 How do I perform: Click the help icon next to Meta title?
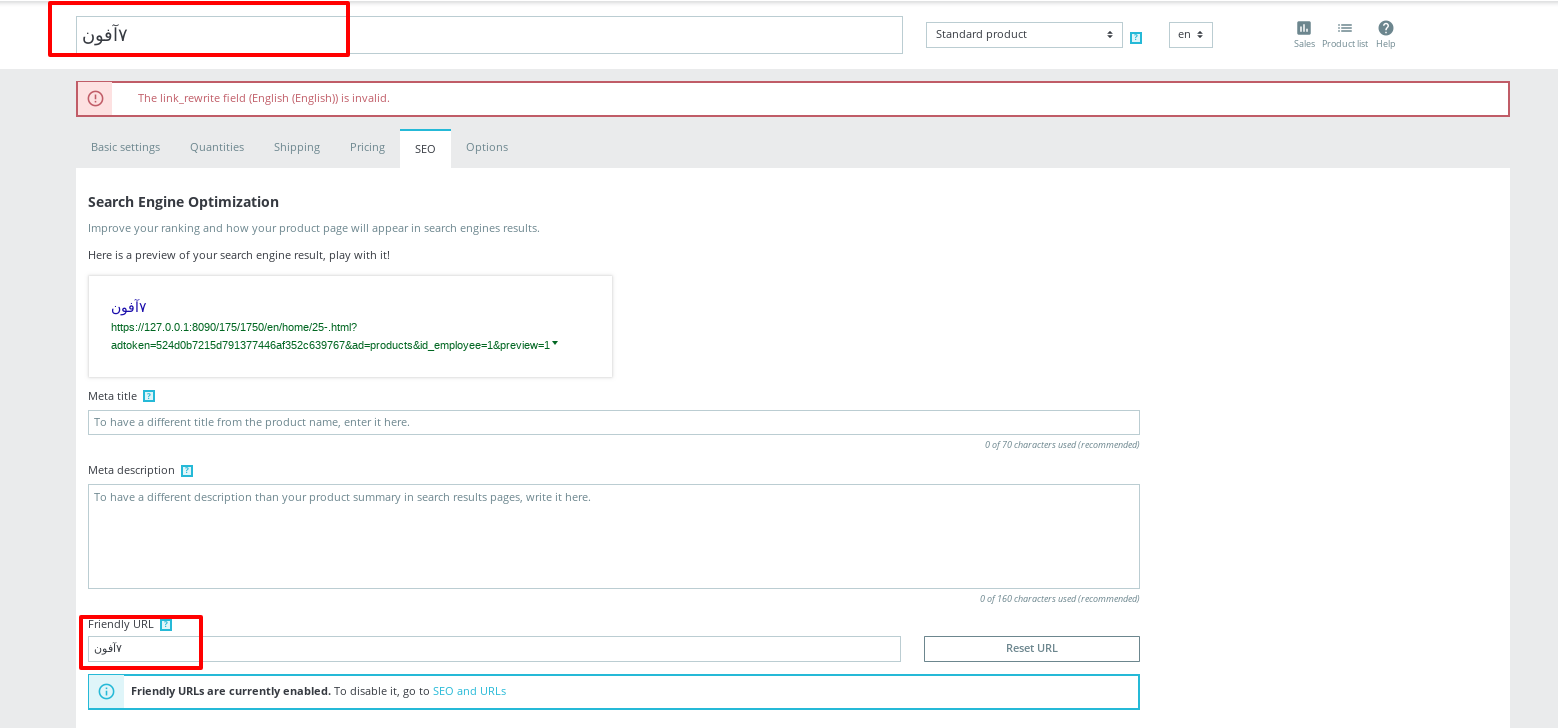coord(149,396)
